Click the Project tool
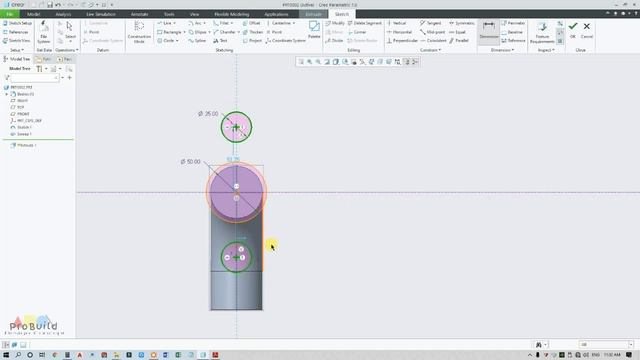Viewport: 640px width, 360px height. coord(252,40)
